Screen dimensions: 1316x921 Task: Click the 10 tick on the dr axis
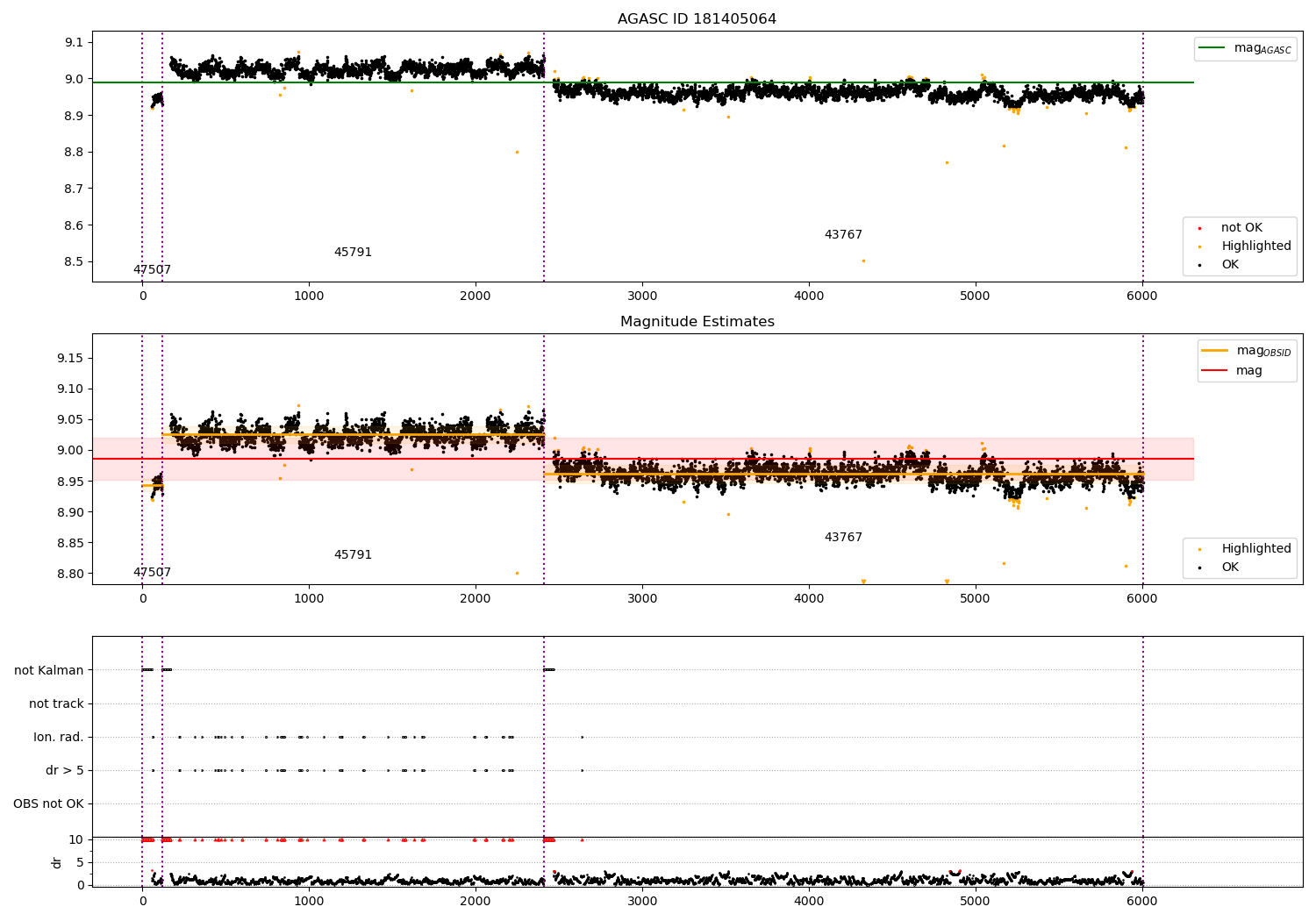(x=76, y=839)
